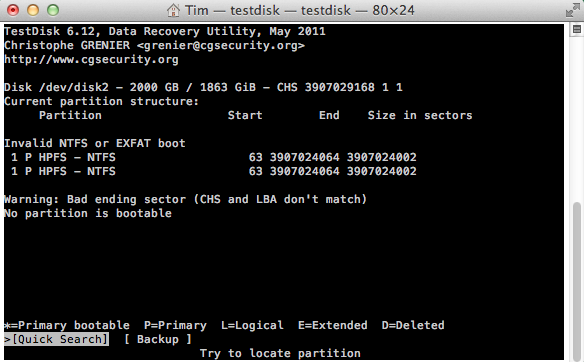The width and height of the screenshot is (584, 362).
Task: Click the 'Try to locate partition' hint
Action: [x=280, y=353]
